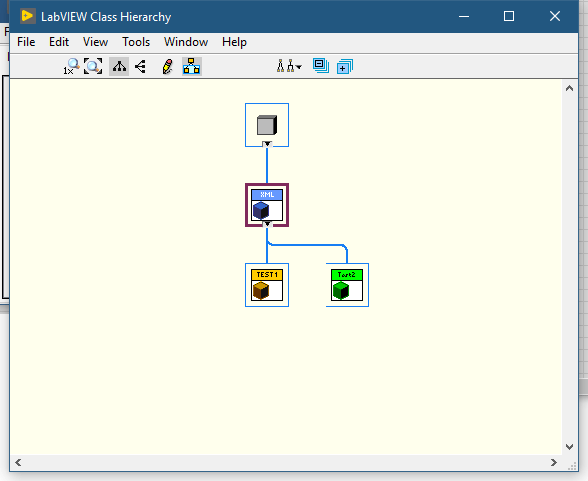The width and height of the screenshot is (588, 481).
Task: Click the LabVIEW logo in title bar
Action: tap(27, 16)
